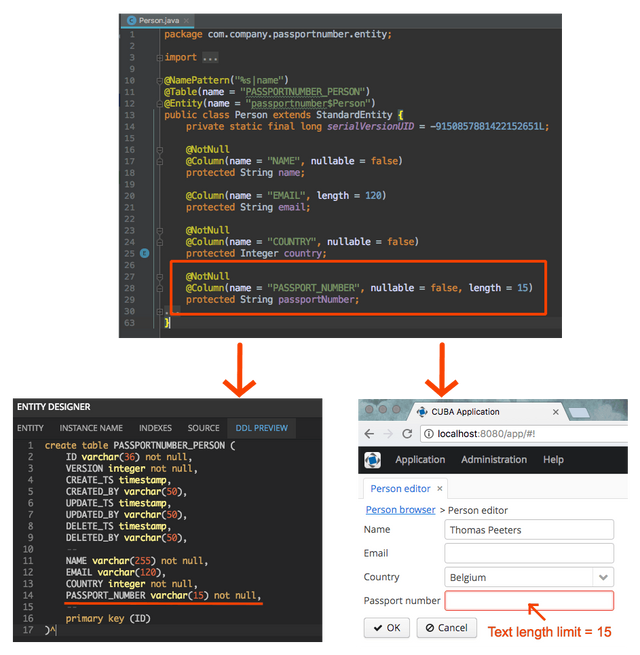The height and width of the screenshot is (655, 640).
Task: Toggle fold marker at passport NotNull annotation
Action: coord(160,277)
